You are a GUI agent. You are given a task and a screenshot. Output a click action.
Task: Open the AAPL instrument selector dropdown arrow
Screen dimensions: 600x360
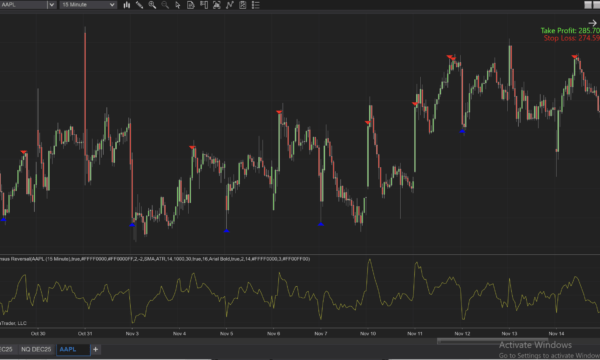pos(52,5)
